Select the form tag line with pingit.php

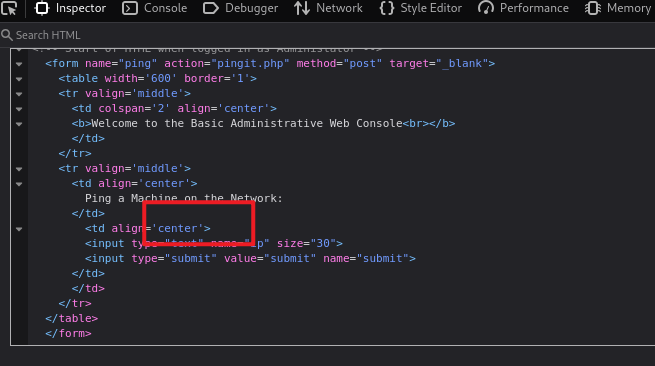(270, 64)
